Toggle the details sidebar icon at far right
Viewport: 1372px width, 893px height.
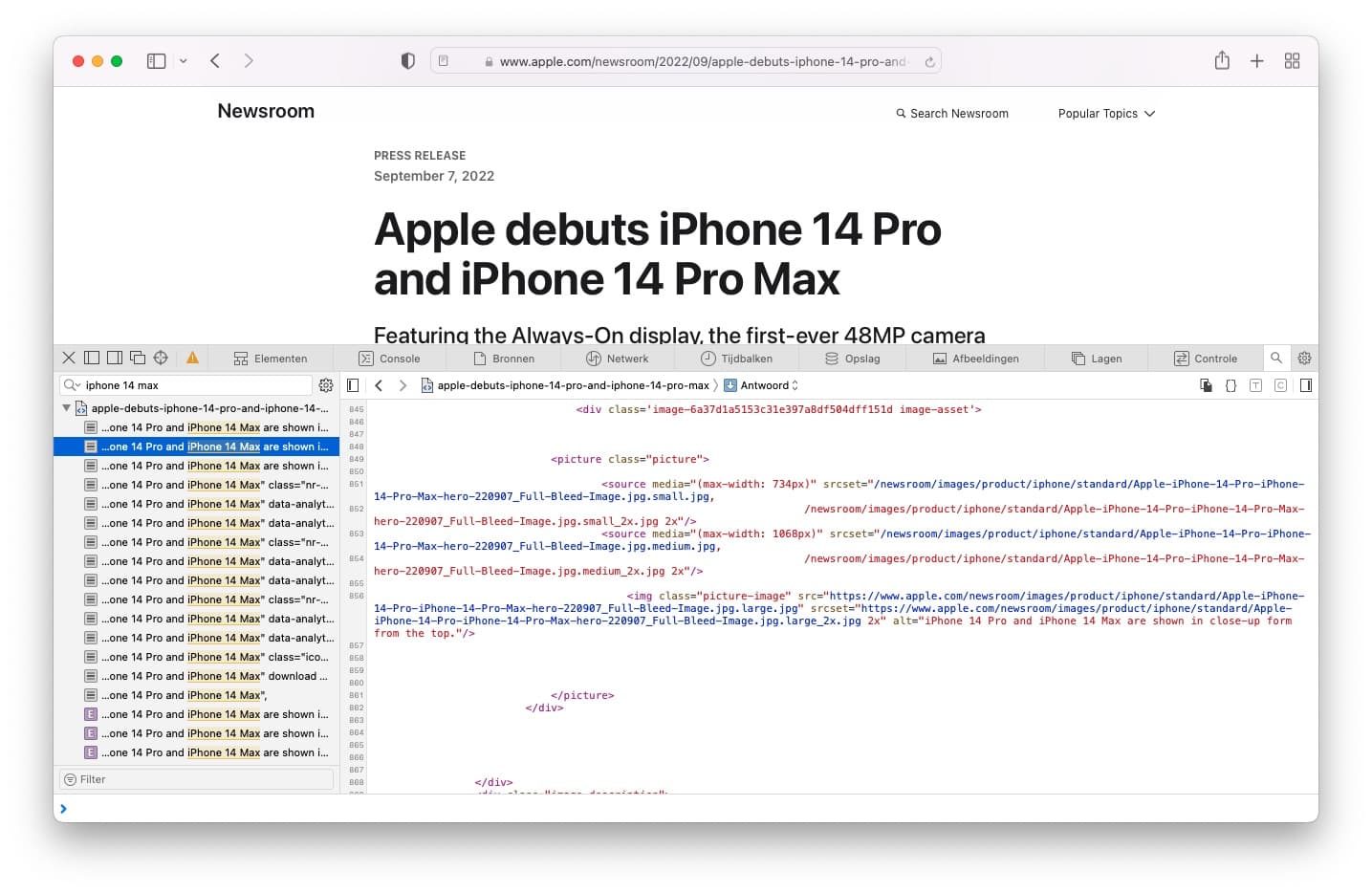pyautogui.click(x=1306, y=385)
